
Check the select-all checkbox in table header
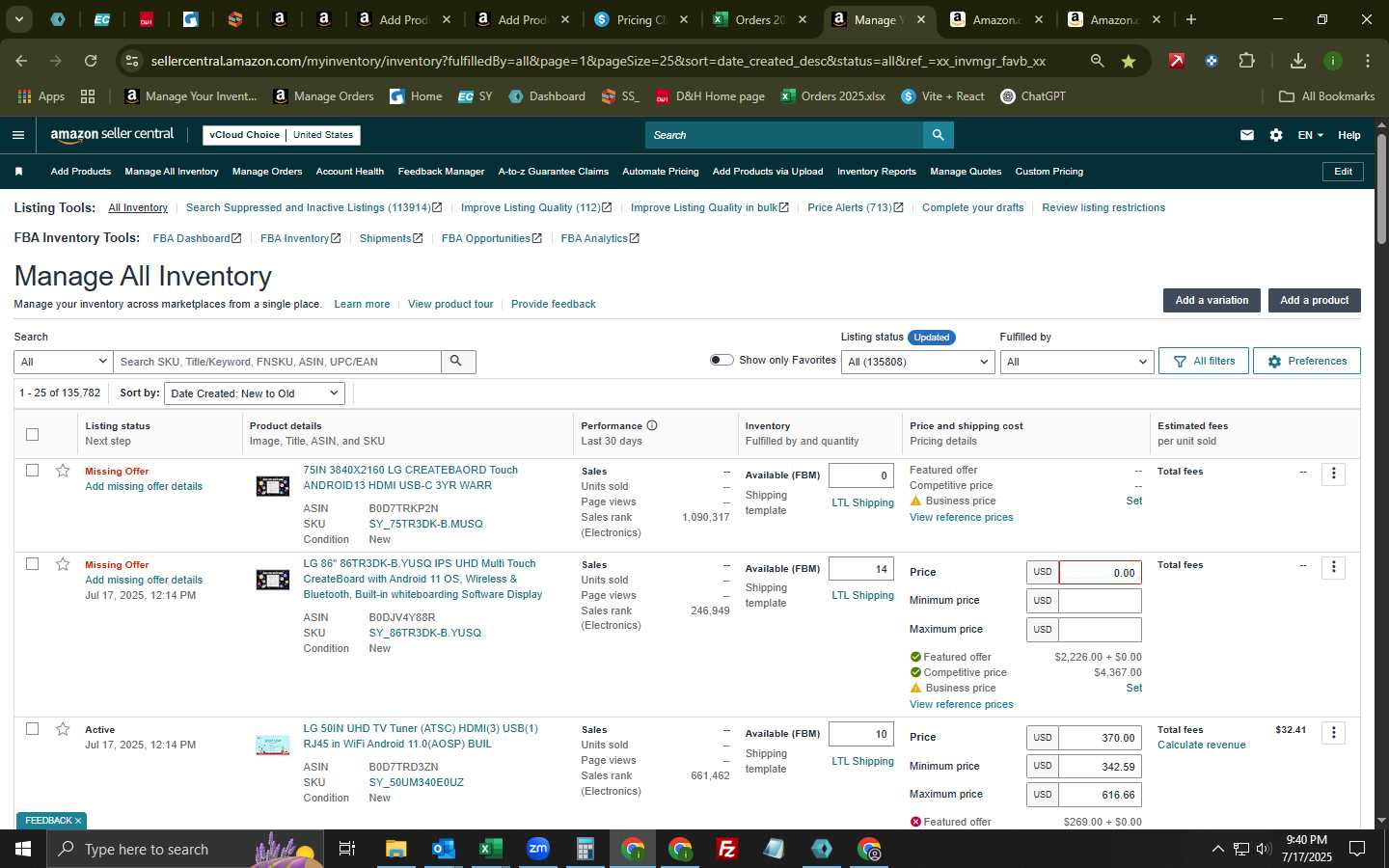tap(32, 434)
